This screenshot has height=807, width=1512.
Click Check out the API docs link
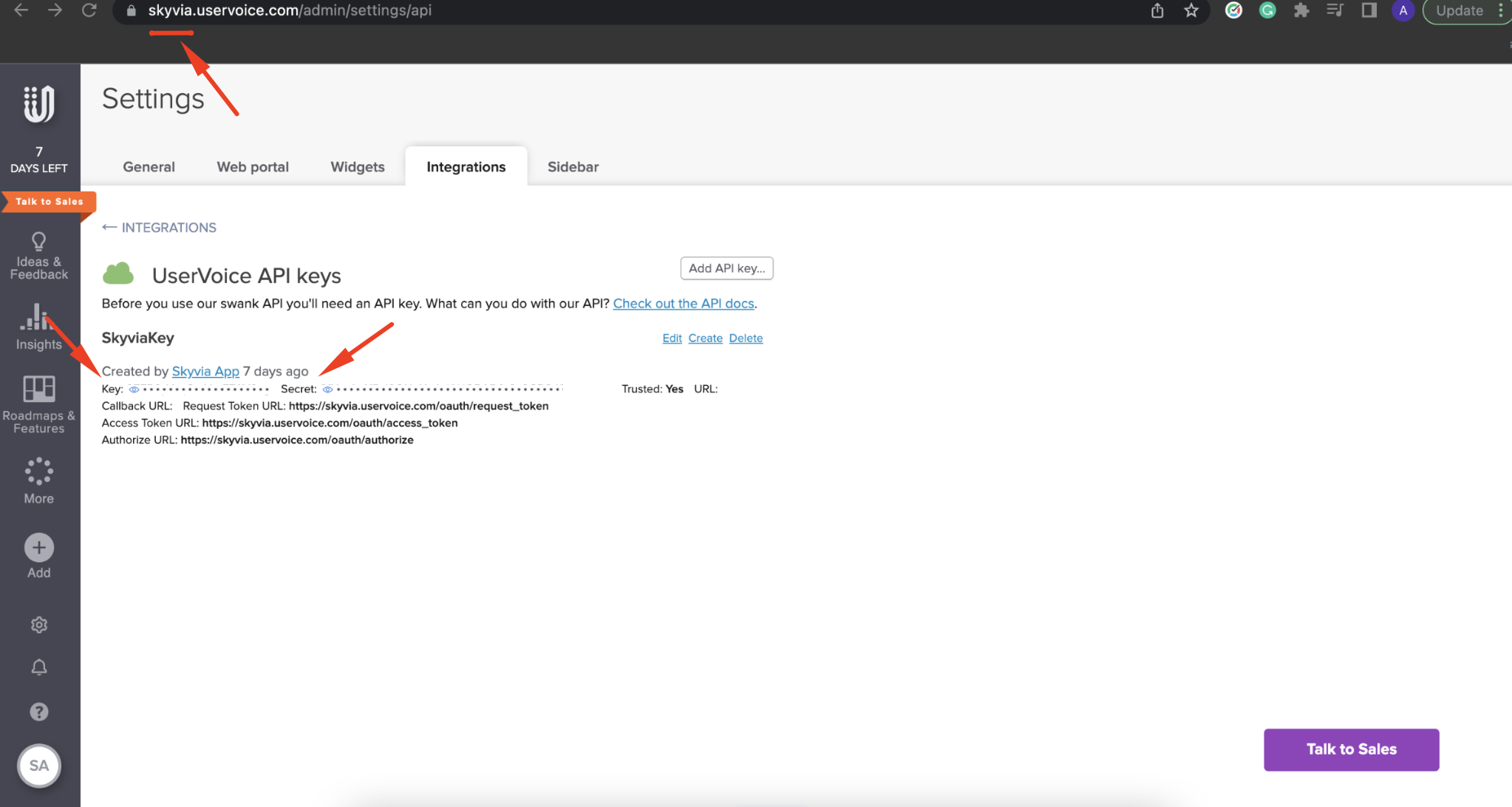click(x=683, y=303)
